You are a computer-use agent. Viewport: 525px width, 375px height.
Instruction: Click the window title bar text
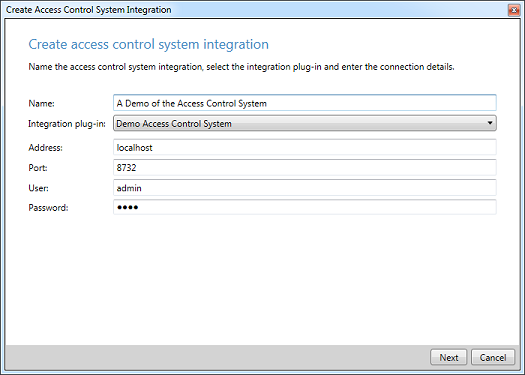[x=88, y=10]
